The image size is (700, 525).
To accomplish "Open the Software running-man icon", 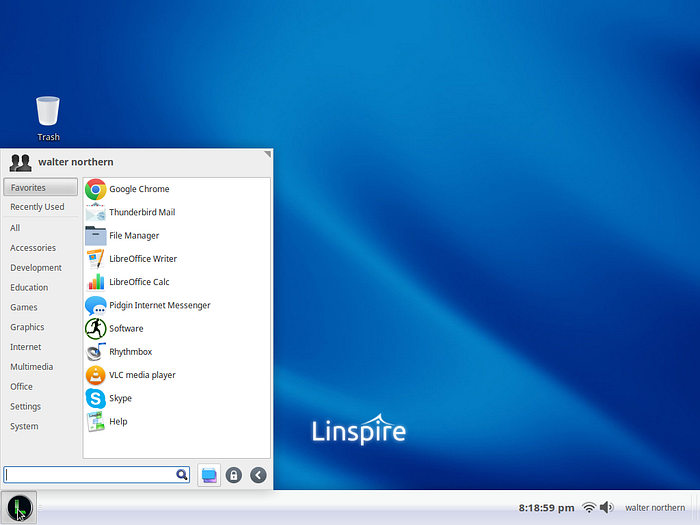I will (x=96, y=329).
